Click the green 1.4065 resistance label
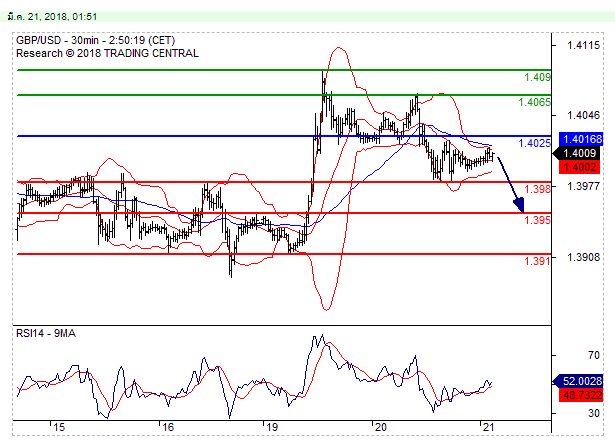Image resolution: width=615 pixels, height=446 pixels. (534, 102)
